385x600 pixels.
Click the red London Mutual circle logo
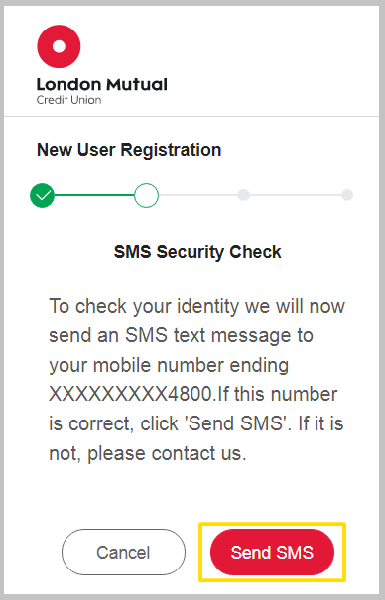click(x=59, y=46)
